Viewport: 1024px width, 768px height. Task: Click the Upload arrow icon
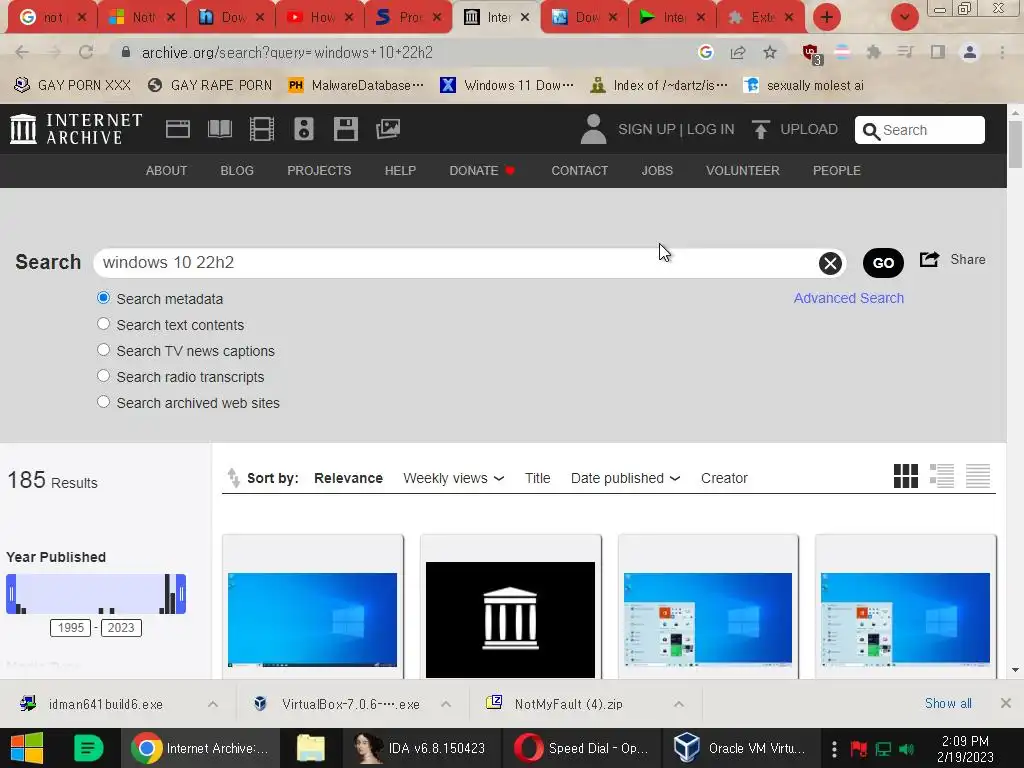[x=760, y=129]
